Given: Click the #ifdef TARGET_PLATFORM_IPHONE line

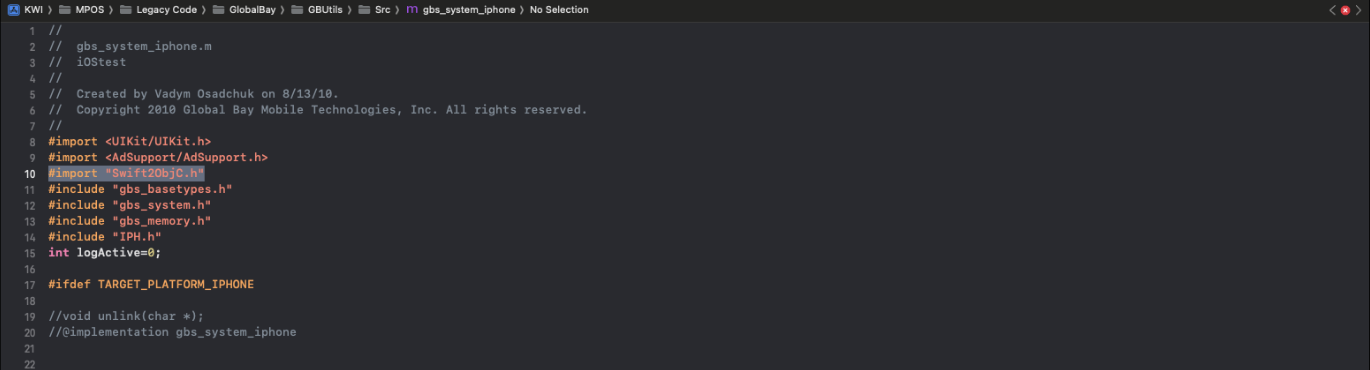Looking at the screenshot, I should pyautogui.click(x=151, y=285).
